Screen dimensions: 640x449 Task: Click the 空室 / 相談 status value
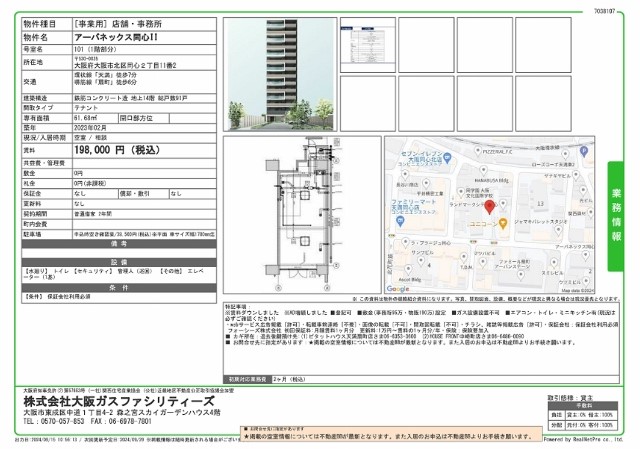(x=90, y=138)
